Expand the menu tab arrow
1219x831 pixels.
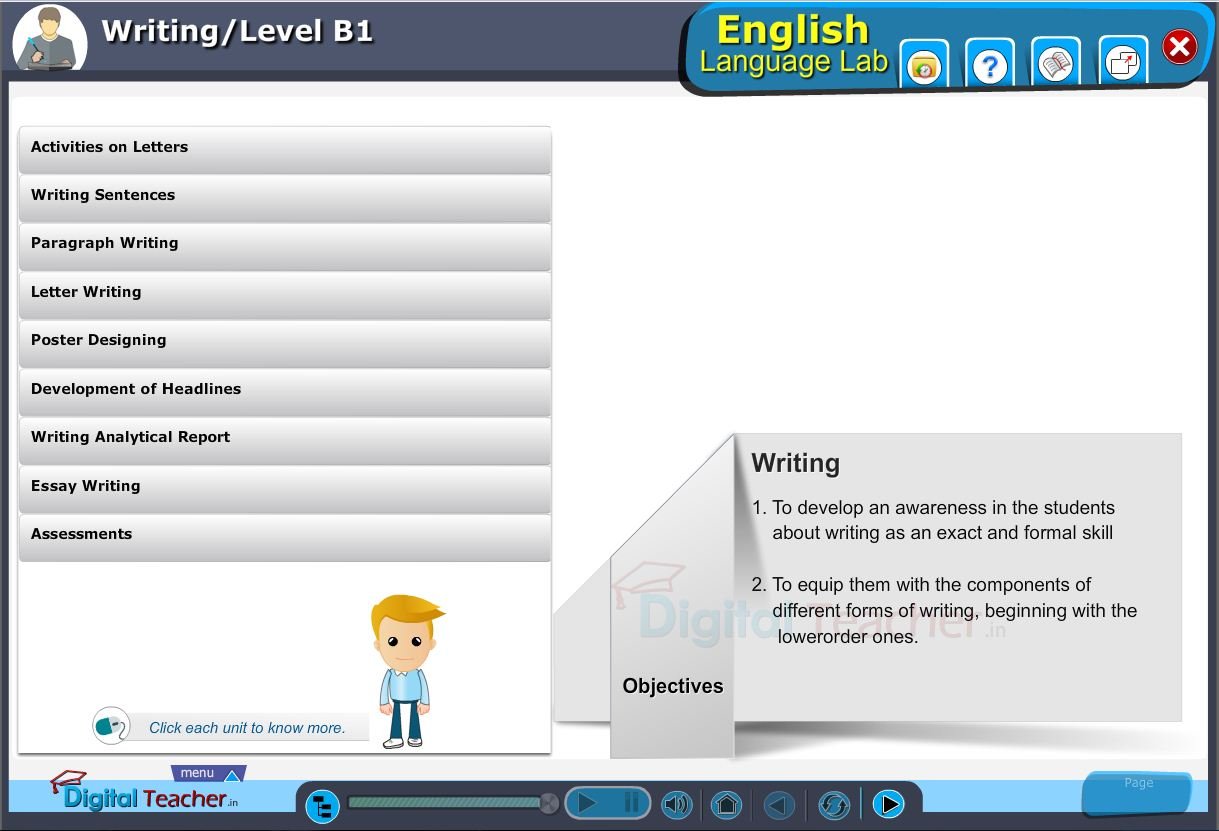click(232, 776)
